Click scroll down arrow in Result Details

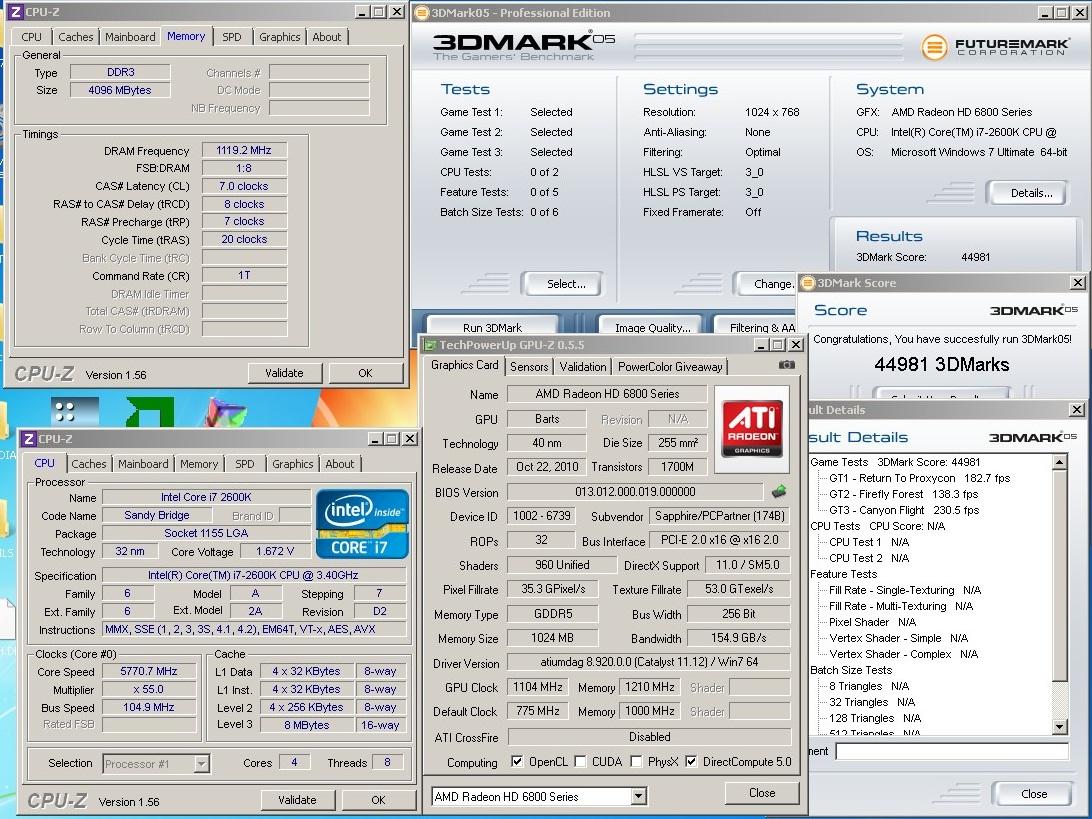[x=1059, y=727]
